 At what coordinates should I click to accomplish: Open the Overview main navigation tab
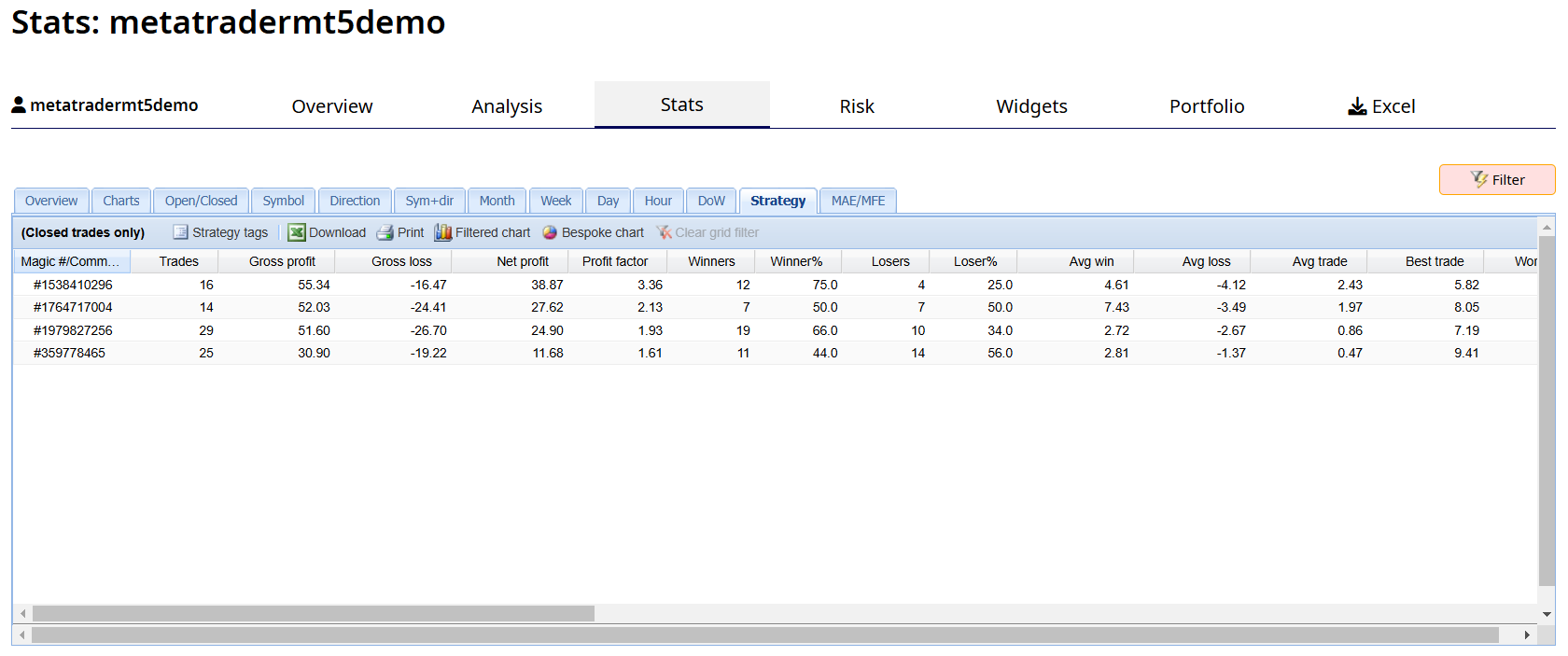point(332,106)
